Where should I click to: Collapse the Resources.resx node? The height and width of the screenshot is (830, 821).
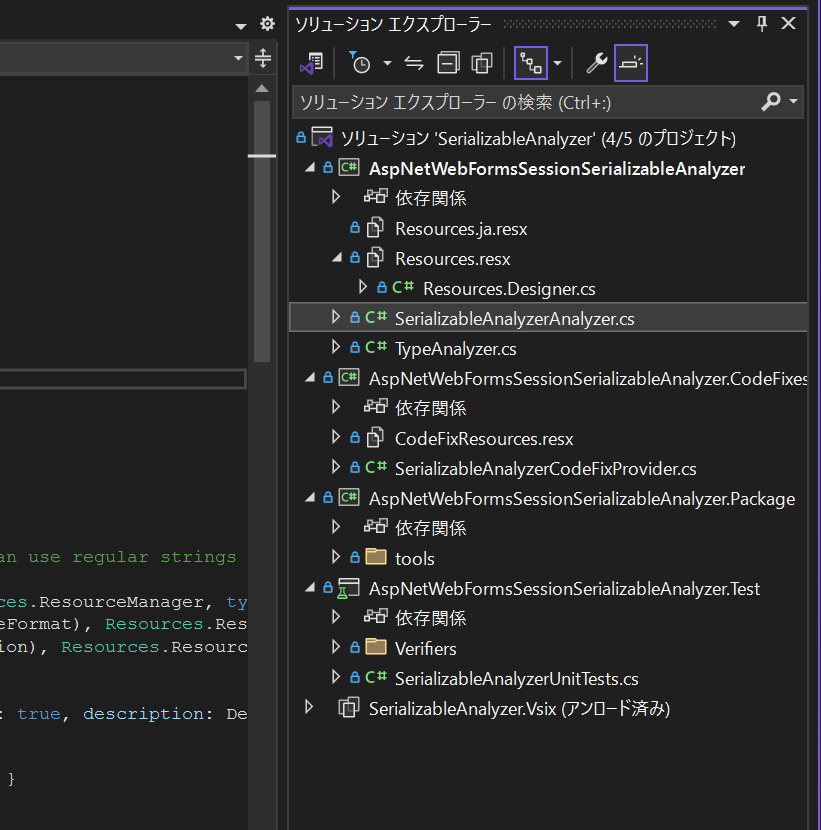(x=337, y=258)
